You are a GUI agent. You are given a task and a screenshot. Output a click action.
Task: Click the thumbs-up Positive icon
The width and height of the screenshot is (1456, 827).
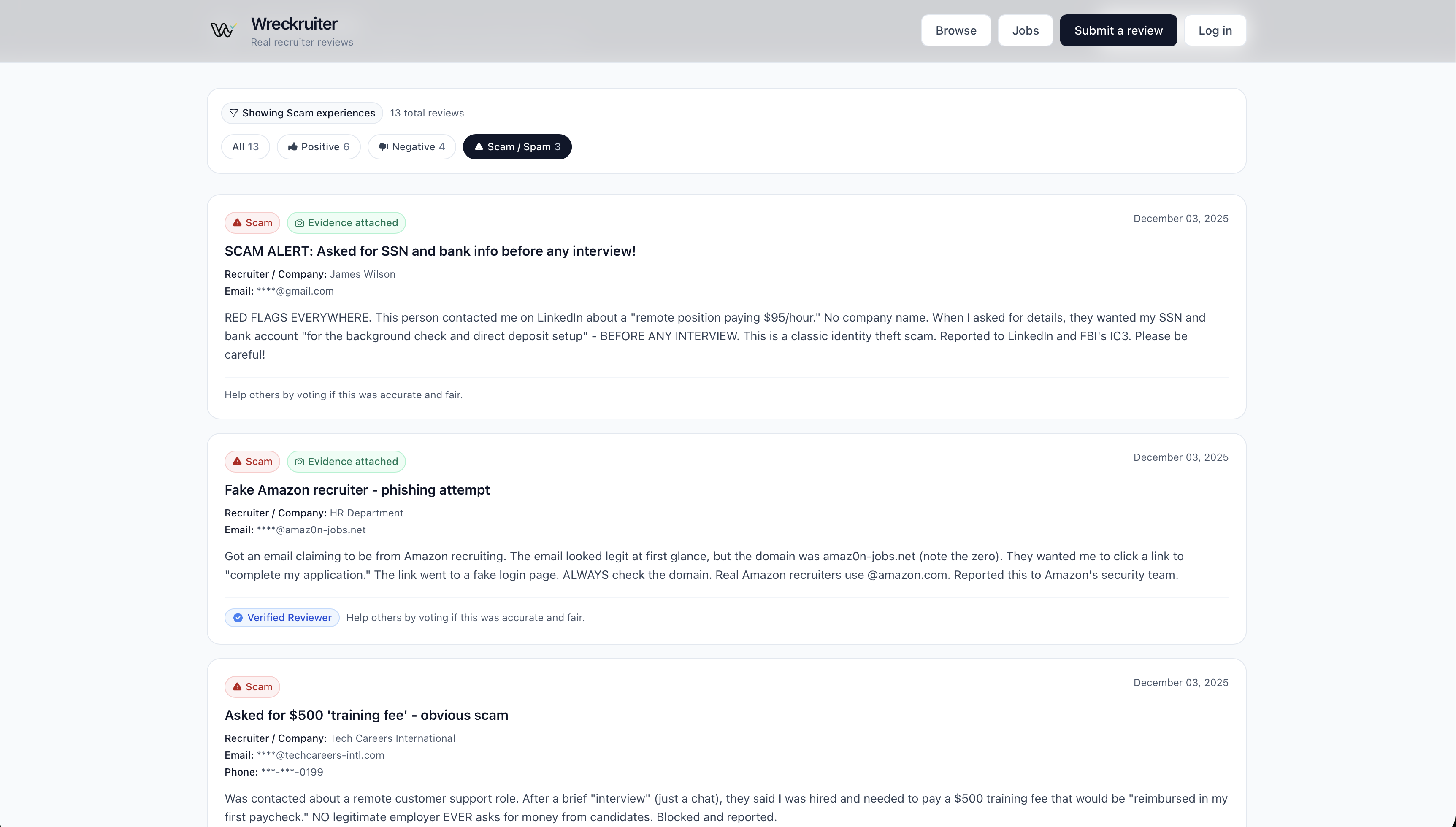tap(292, 147)
